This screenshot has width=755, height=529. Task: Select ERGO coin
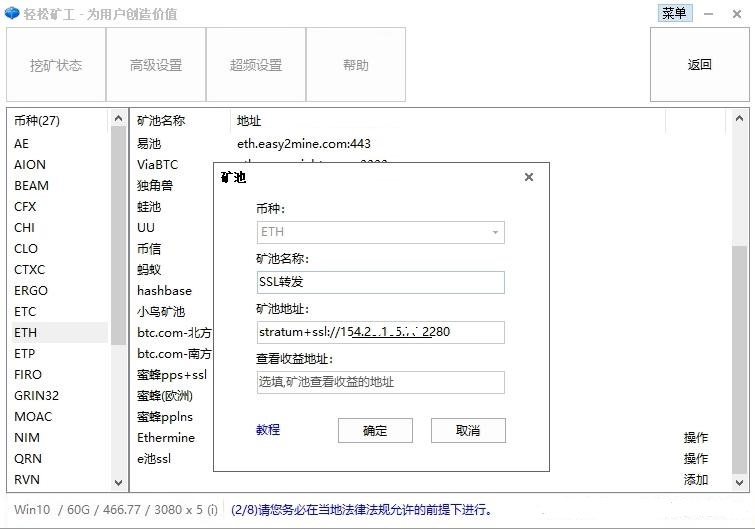(x=31, y=291)
